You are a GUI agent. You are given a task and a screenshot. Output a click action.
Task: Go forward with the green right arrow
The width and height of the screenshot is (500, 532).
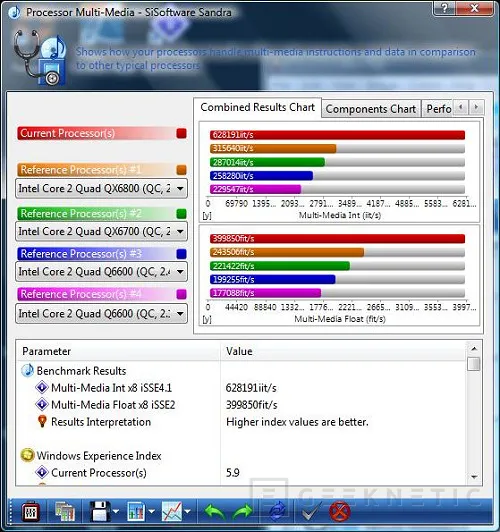click(243, 512)
